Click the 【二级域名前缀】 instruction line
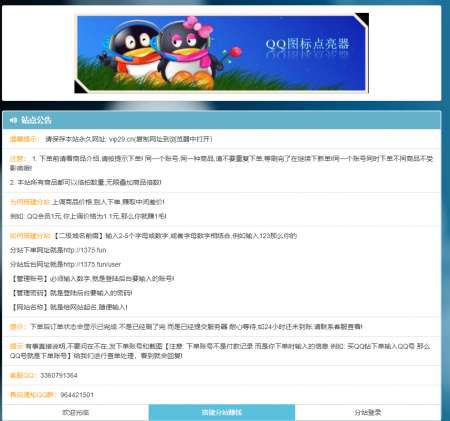 click(x=175, y=236)
